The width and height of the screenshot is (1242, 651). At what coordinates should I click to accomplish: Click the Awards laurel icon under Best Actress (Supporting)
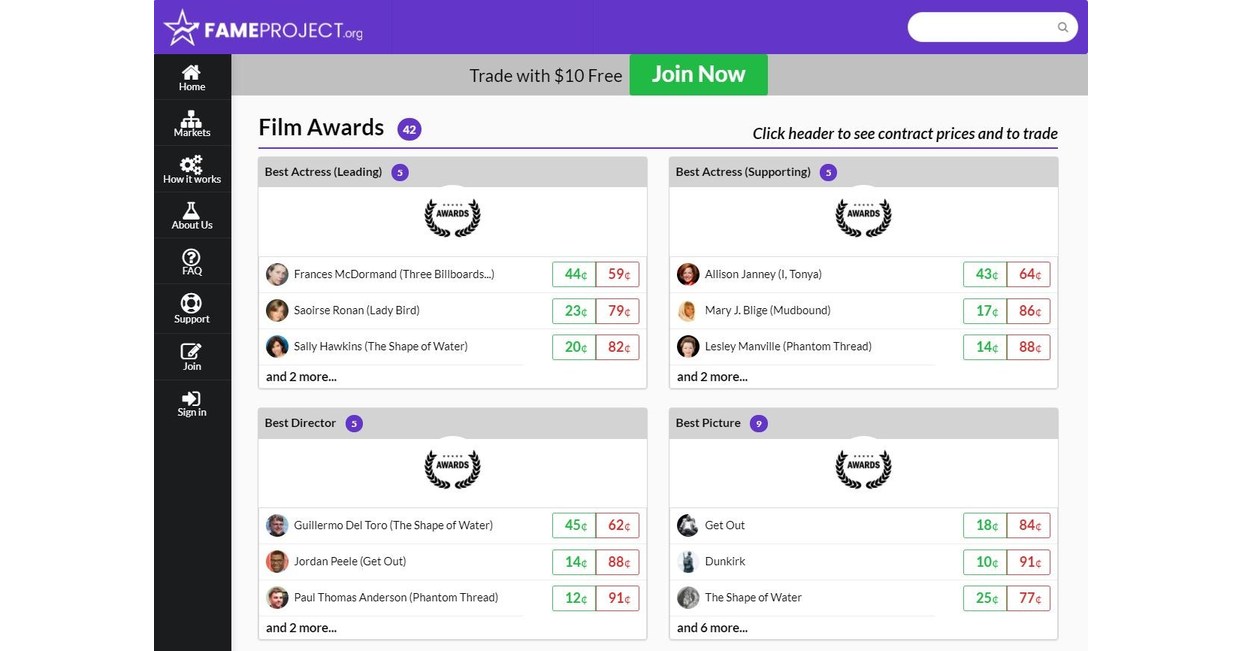(x=863, y=215)
